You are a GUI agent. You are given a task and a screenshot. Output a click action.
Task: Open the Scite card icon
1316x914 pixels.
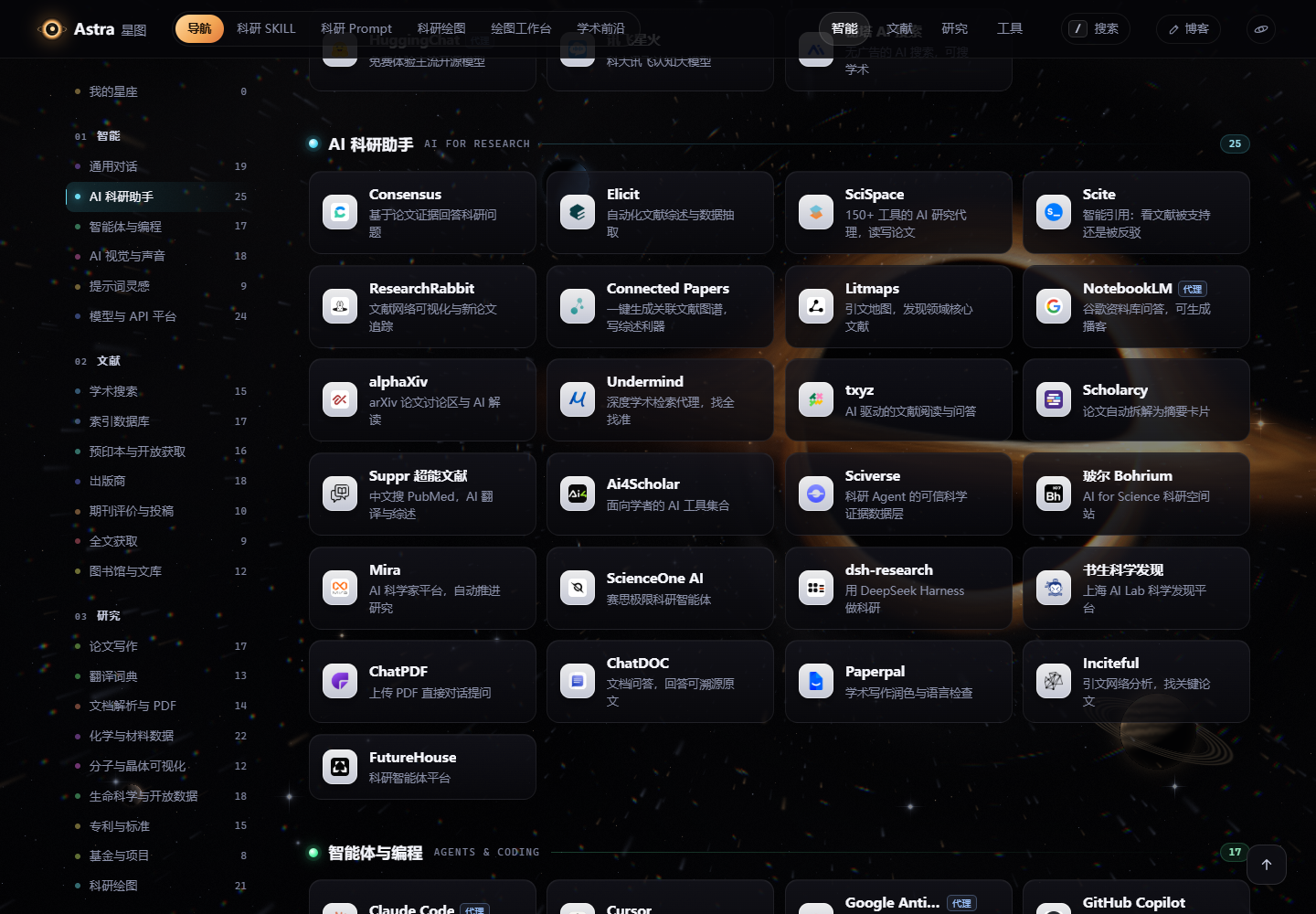(1054, 212)
